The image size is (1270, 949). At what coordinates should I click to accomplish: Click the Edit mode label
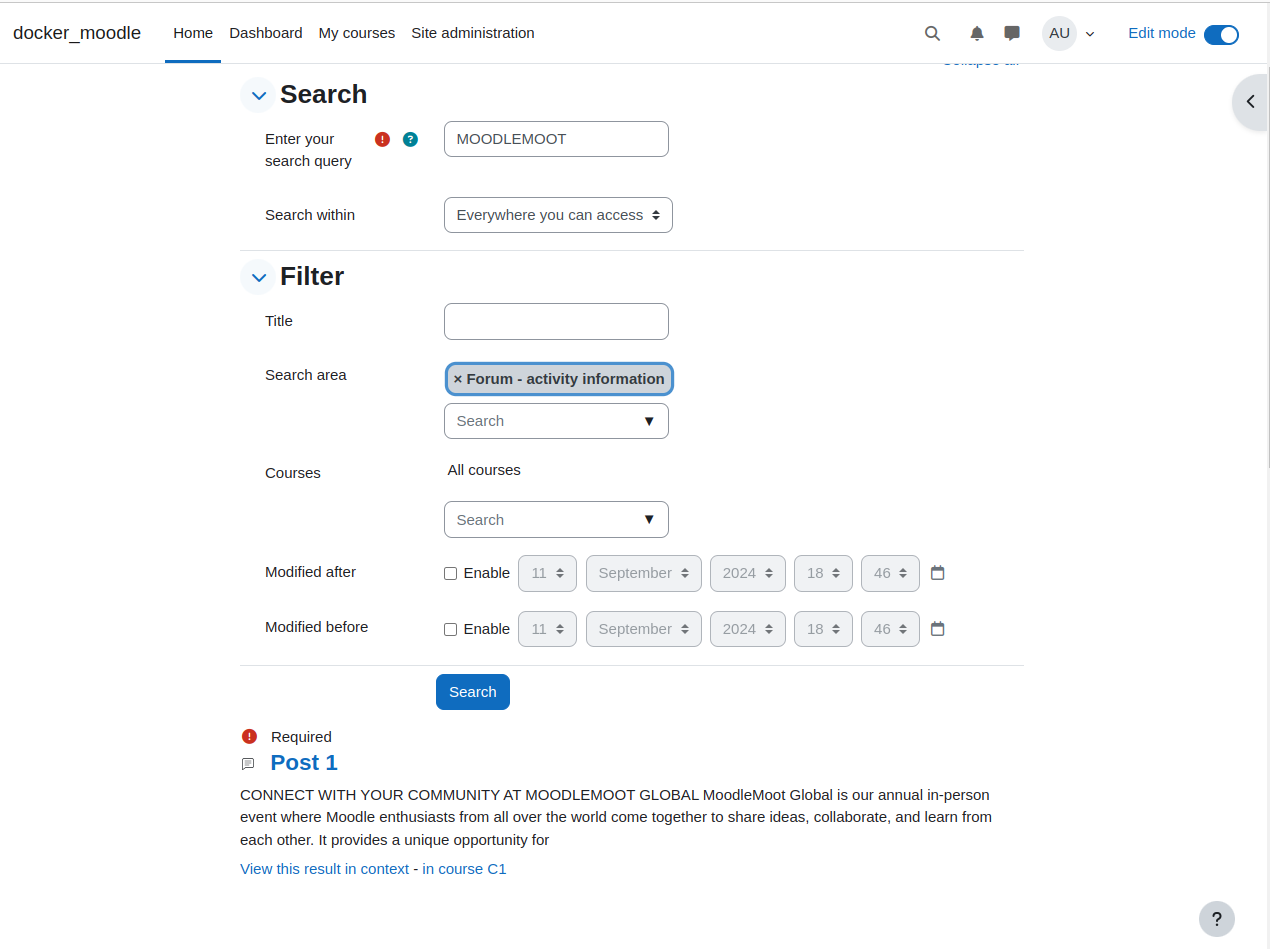(x=1162, y=33)
